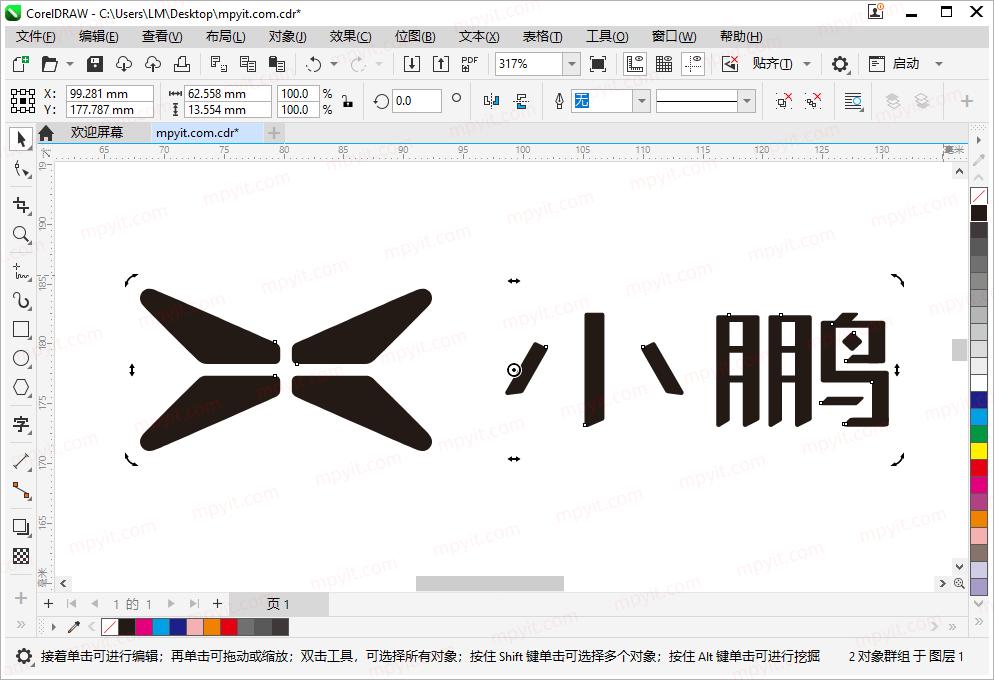Open the zoom level dropdown showing 317%
The height and width of the screenshot is (680, 994).
(x=571, y=62)
